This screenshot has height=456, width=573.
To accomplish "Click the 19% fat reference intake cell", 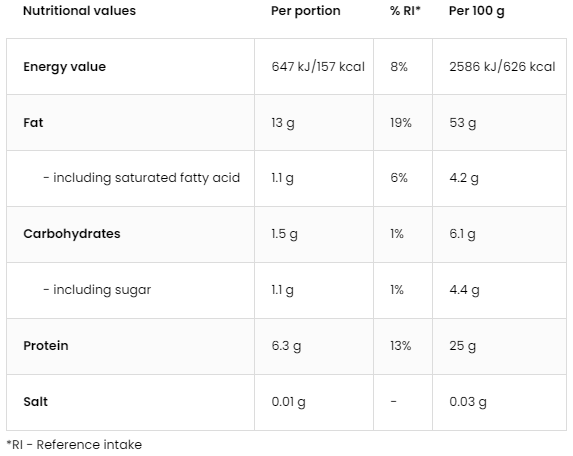I will (x=401, y=123).
